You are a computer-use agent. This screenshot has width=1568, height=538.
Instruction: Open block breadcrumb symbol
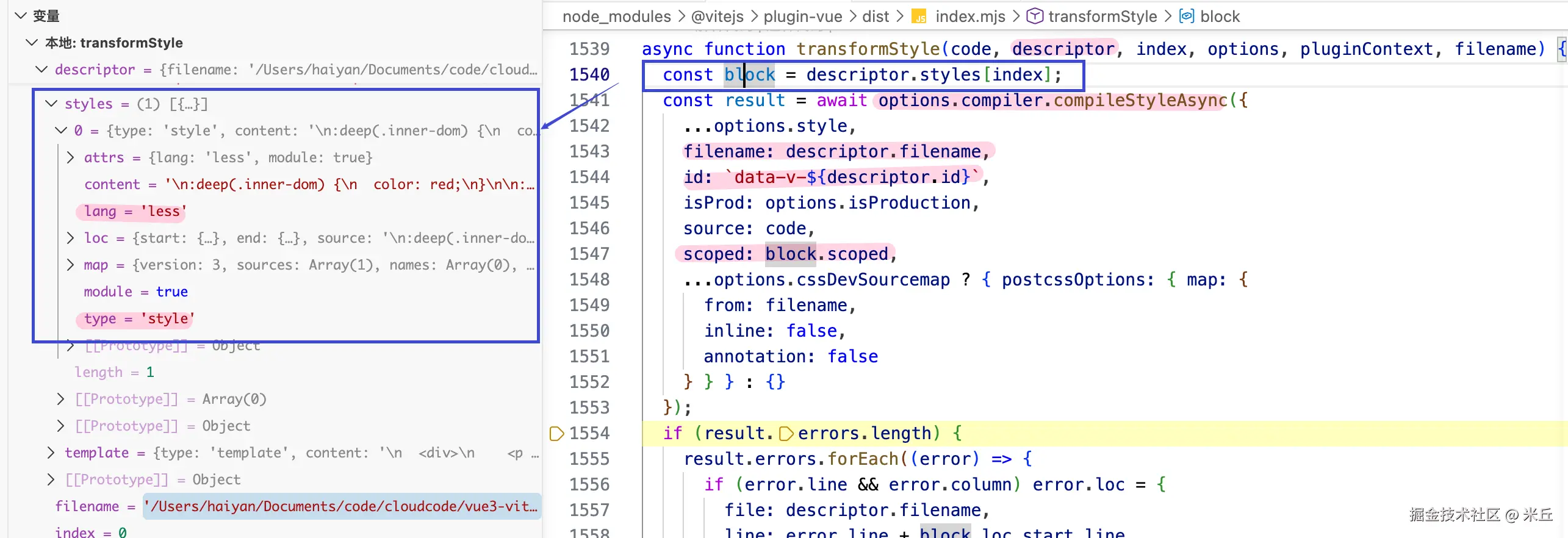click(1220, 16)
